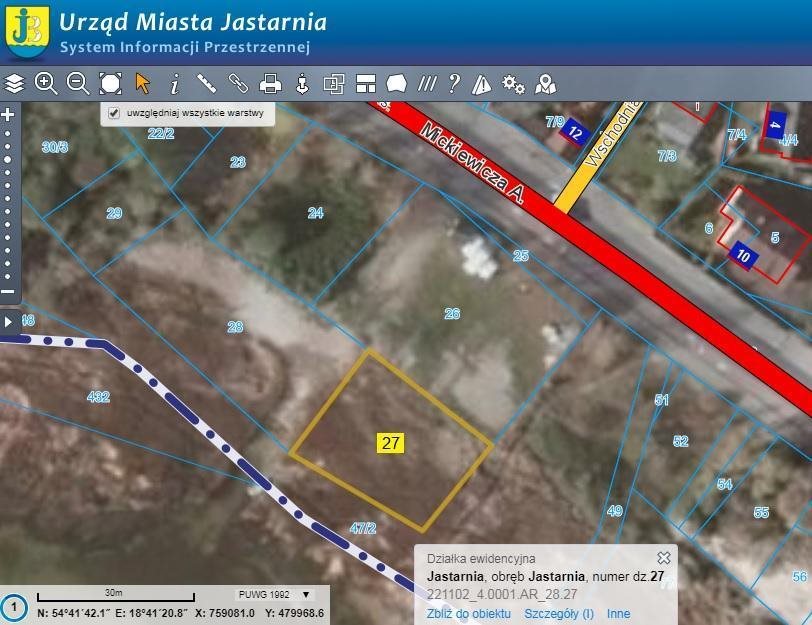Choose the info identify tool
This screenshot has height=625, width=812.
pyautogui.click(x=175, y=83)
